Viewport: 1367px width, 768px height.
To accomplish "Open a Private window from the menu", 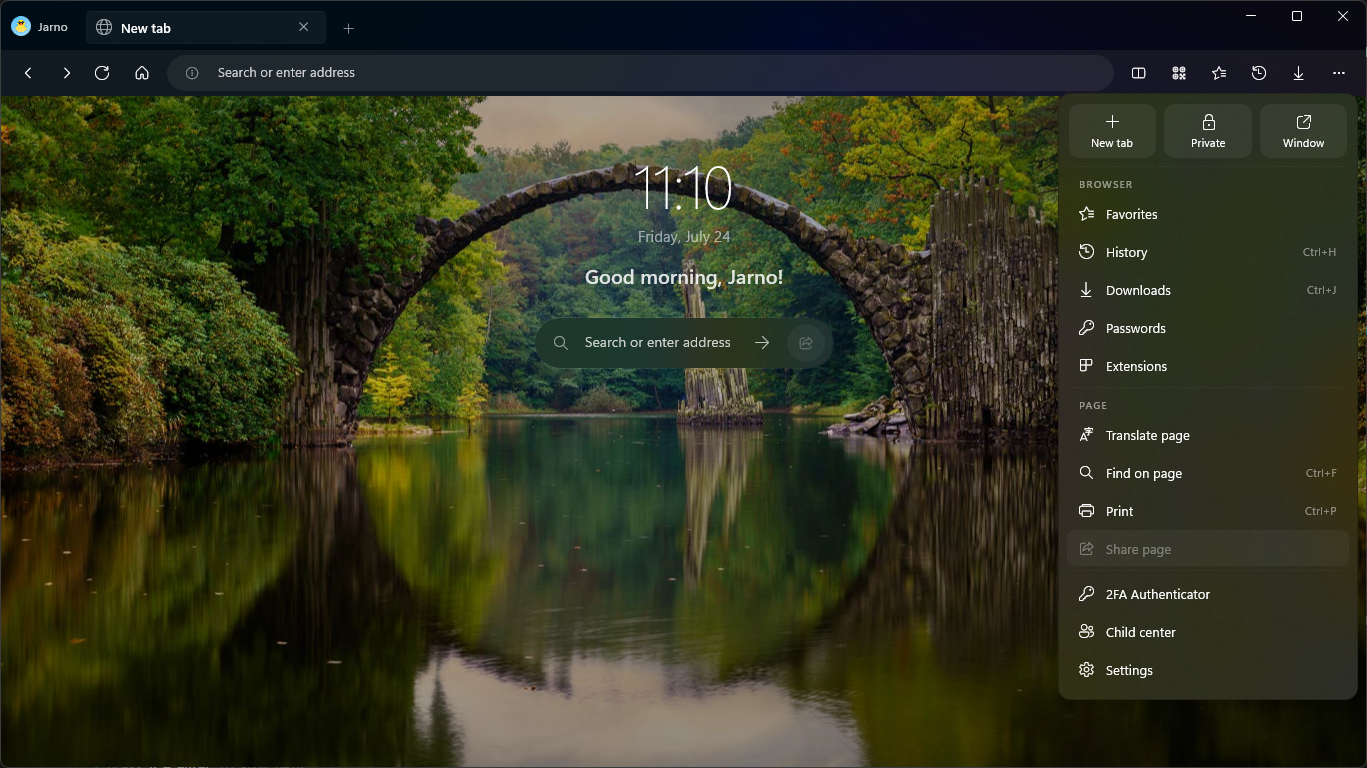I will tap(1208, 131).
